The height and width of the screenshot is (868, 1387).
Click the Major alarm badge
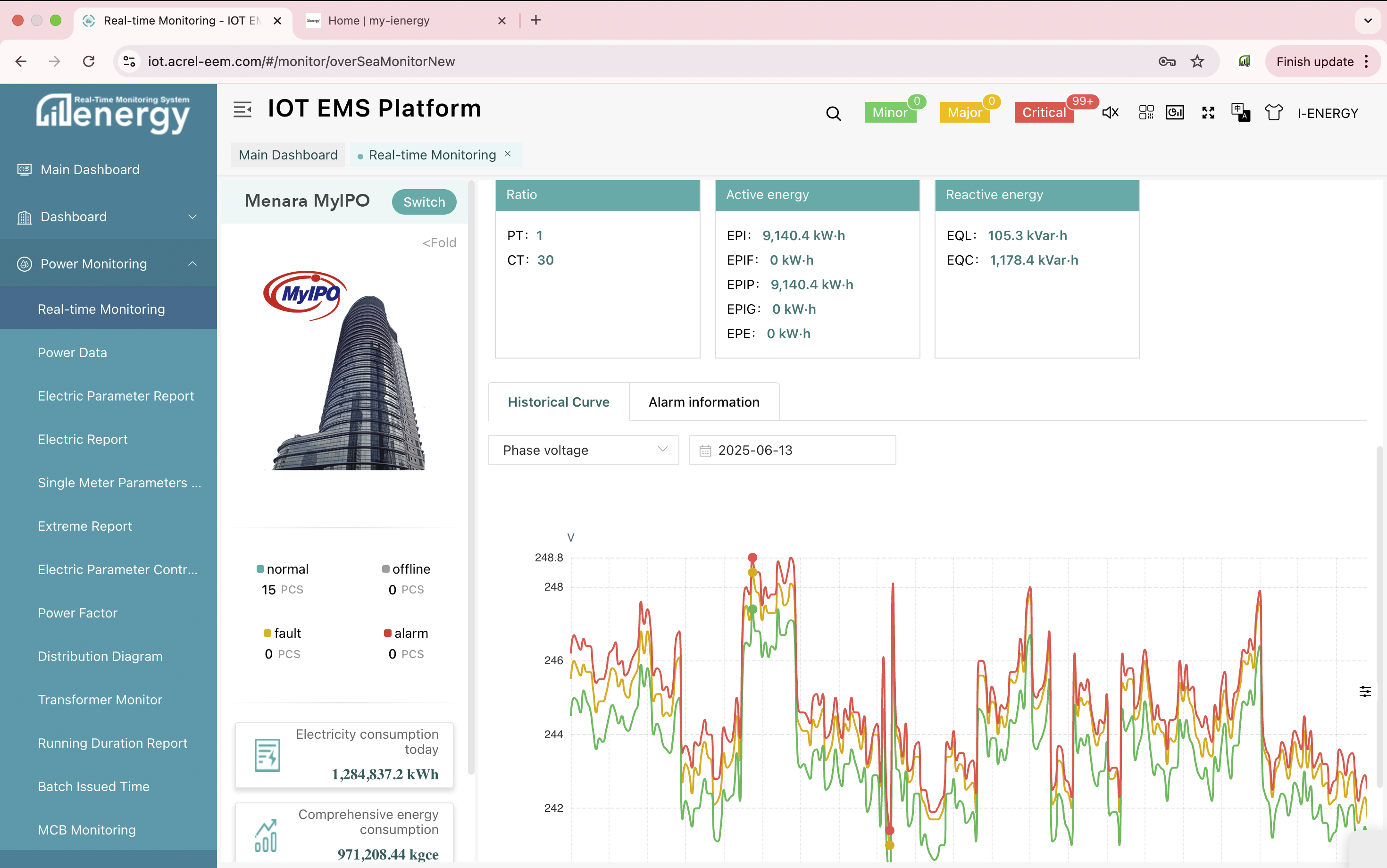[964, 113]
